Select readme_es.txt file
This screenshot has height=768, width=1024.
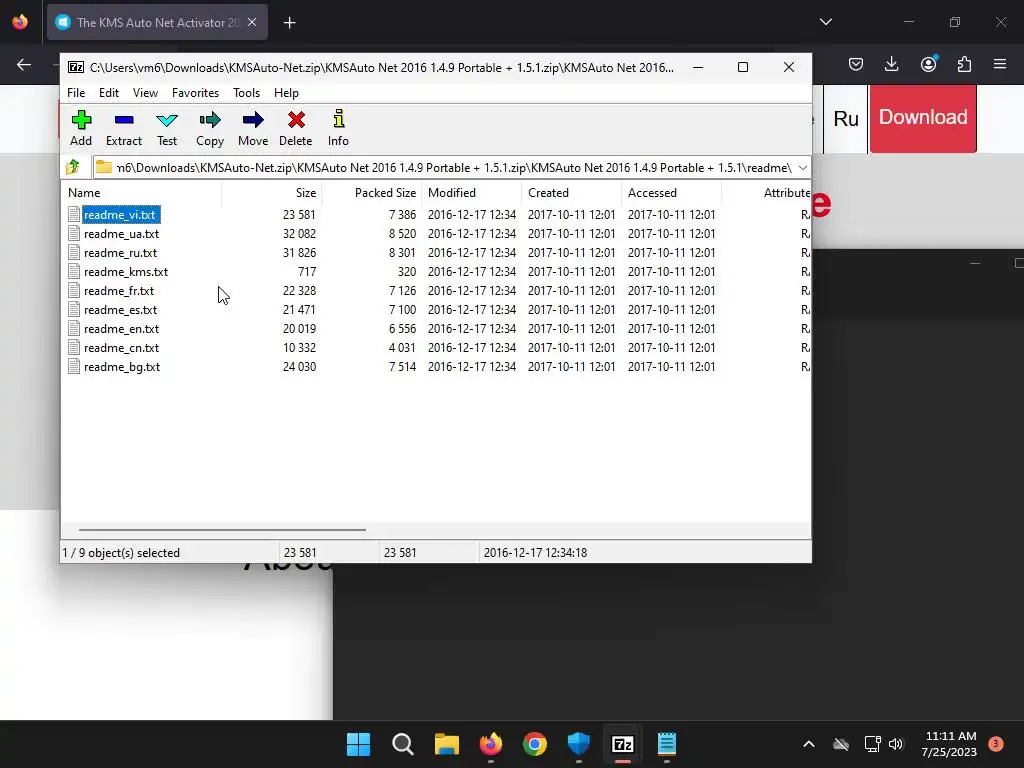[120, 310]
